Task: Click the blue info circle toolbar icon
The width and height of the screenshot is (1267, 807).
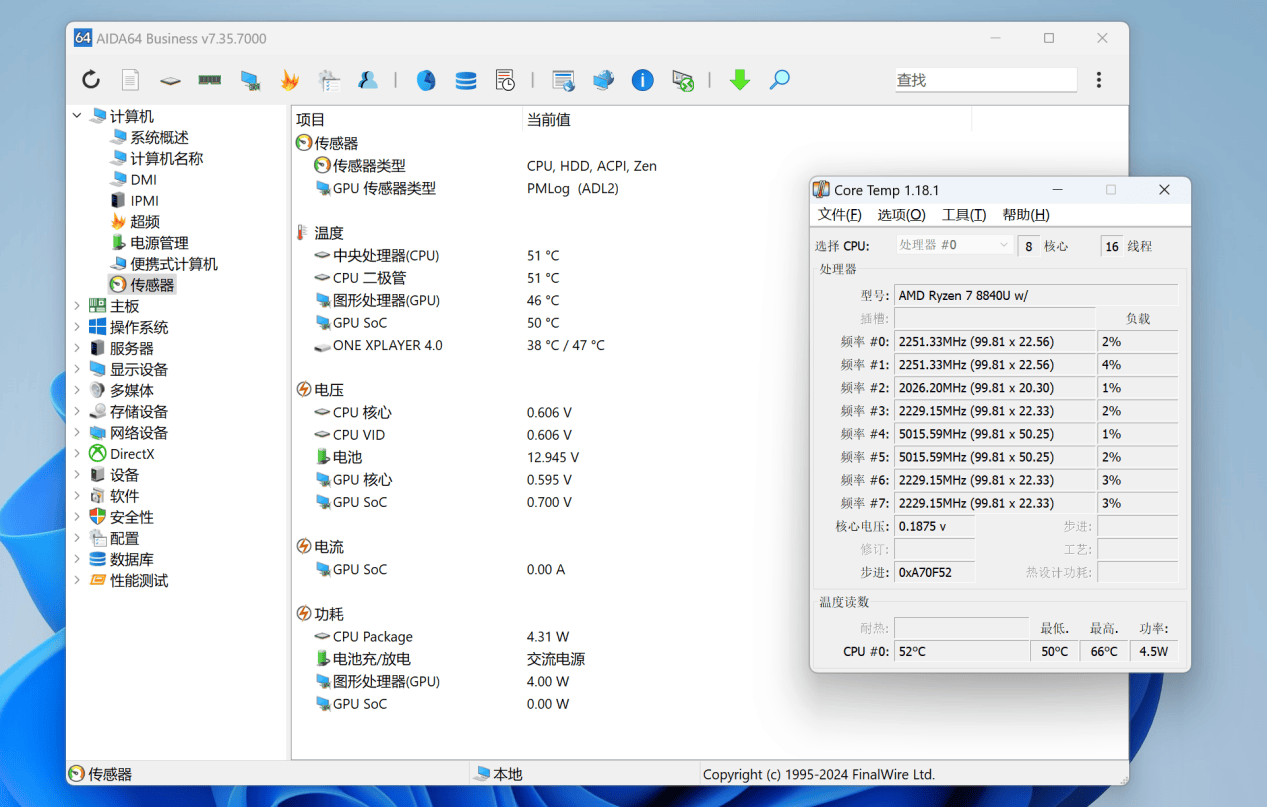Action: 643,80
